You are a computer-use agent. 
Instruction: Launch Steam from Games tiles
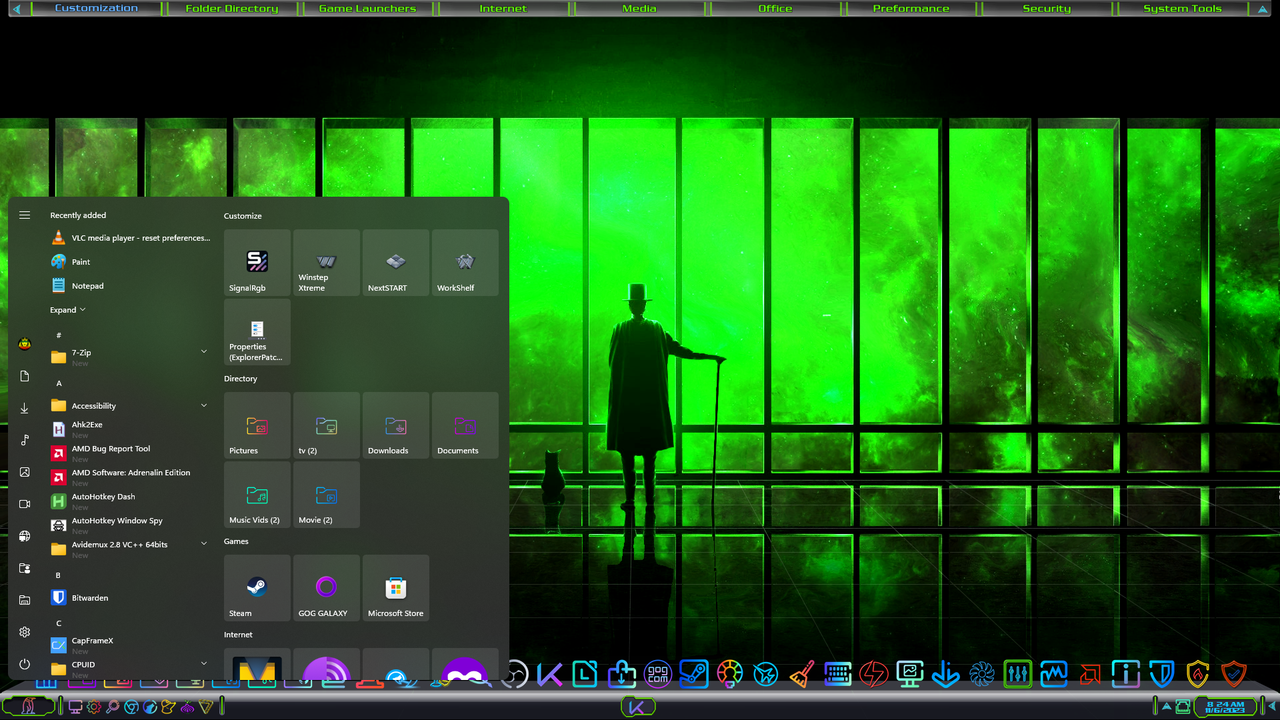click(x=257, y=588)
